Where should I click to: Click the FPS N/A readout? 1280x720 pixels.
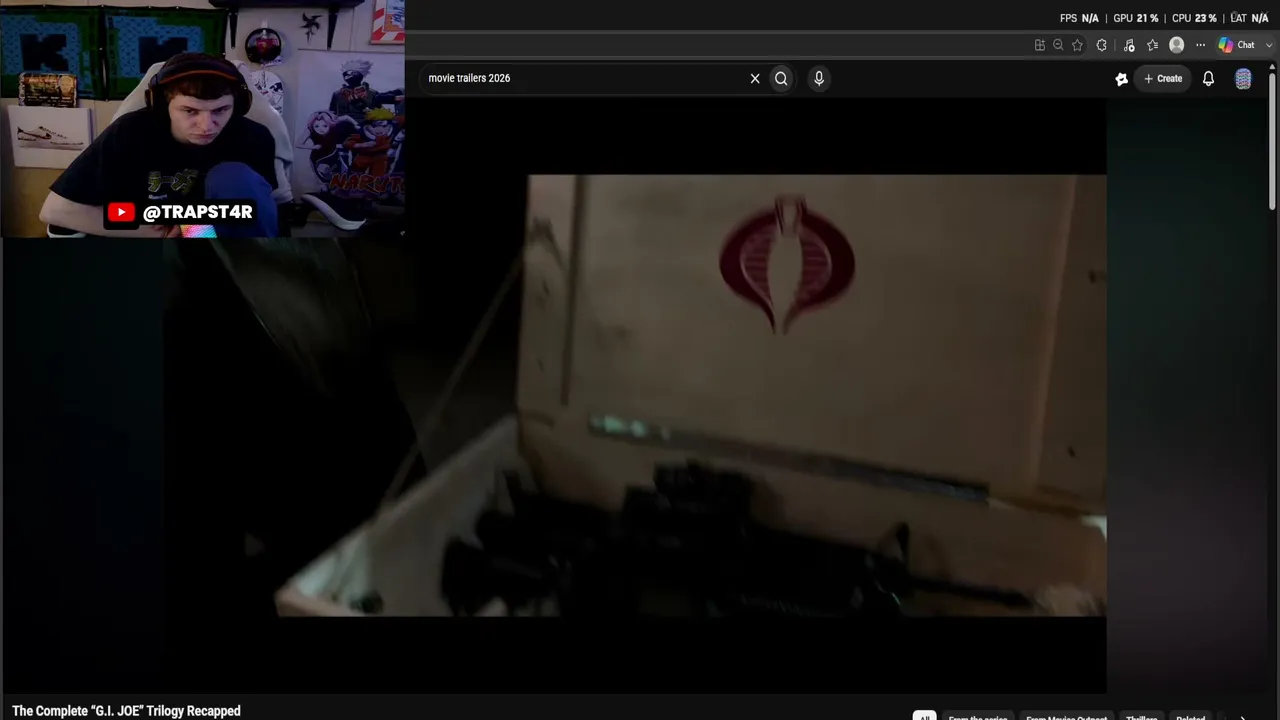[x=1079, y=18]
